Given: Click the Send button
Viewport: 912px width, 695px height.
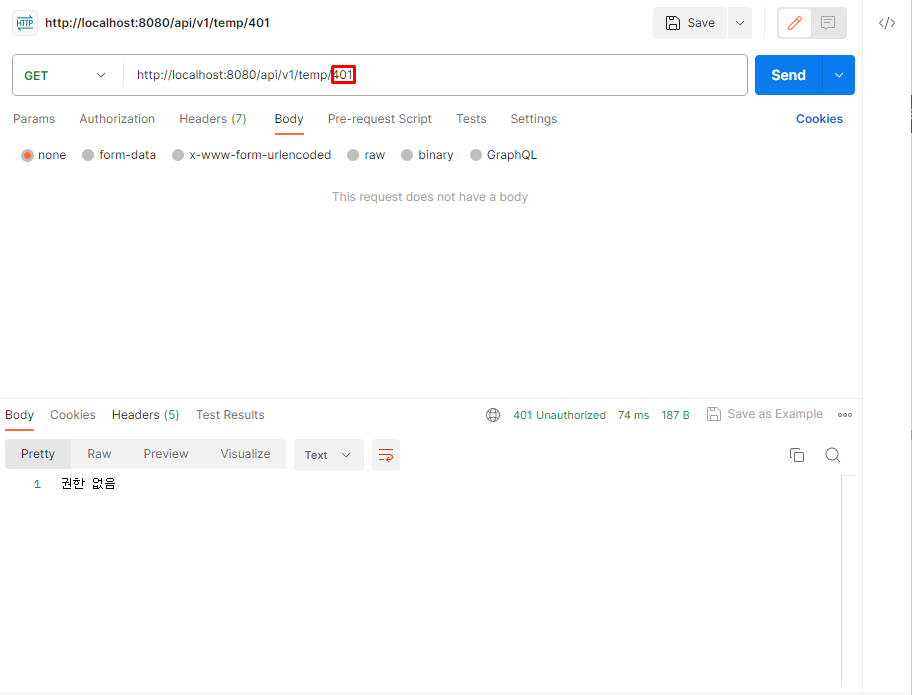Looking at the screenshot, I should coord(789,75).
